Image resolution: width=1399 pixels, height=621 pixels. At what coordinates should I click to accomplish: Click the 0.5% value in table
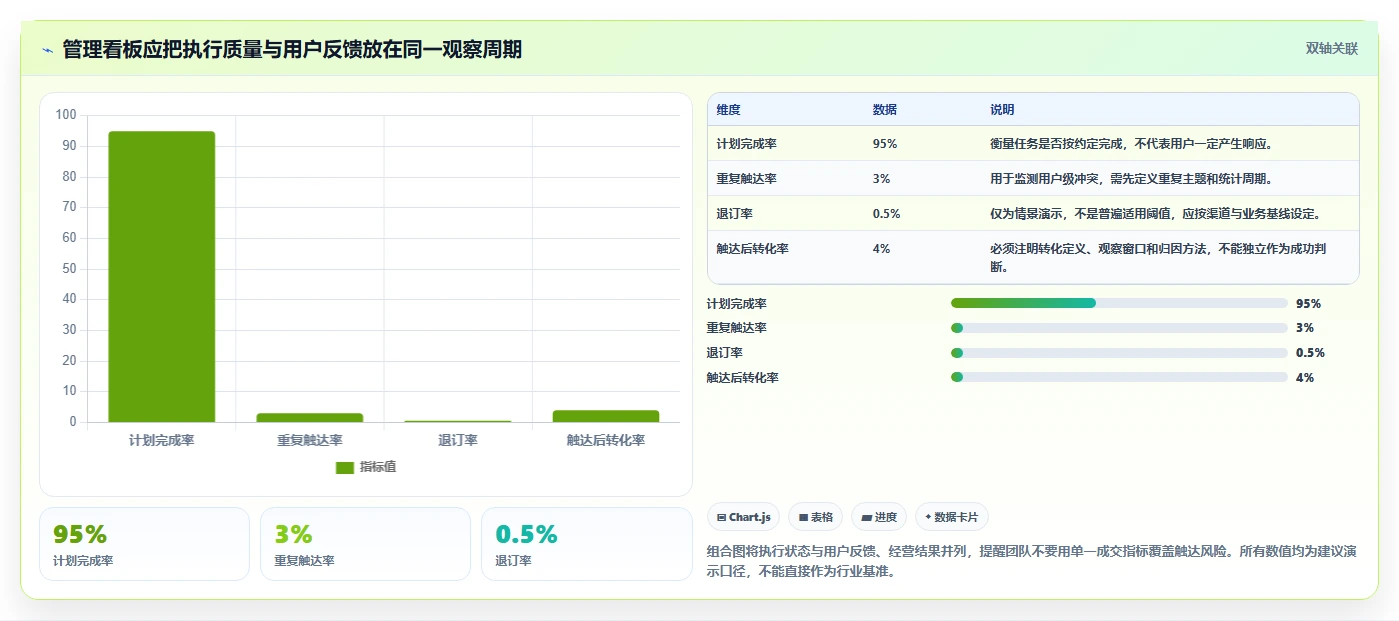pos(886,214)
